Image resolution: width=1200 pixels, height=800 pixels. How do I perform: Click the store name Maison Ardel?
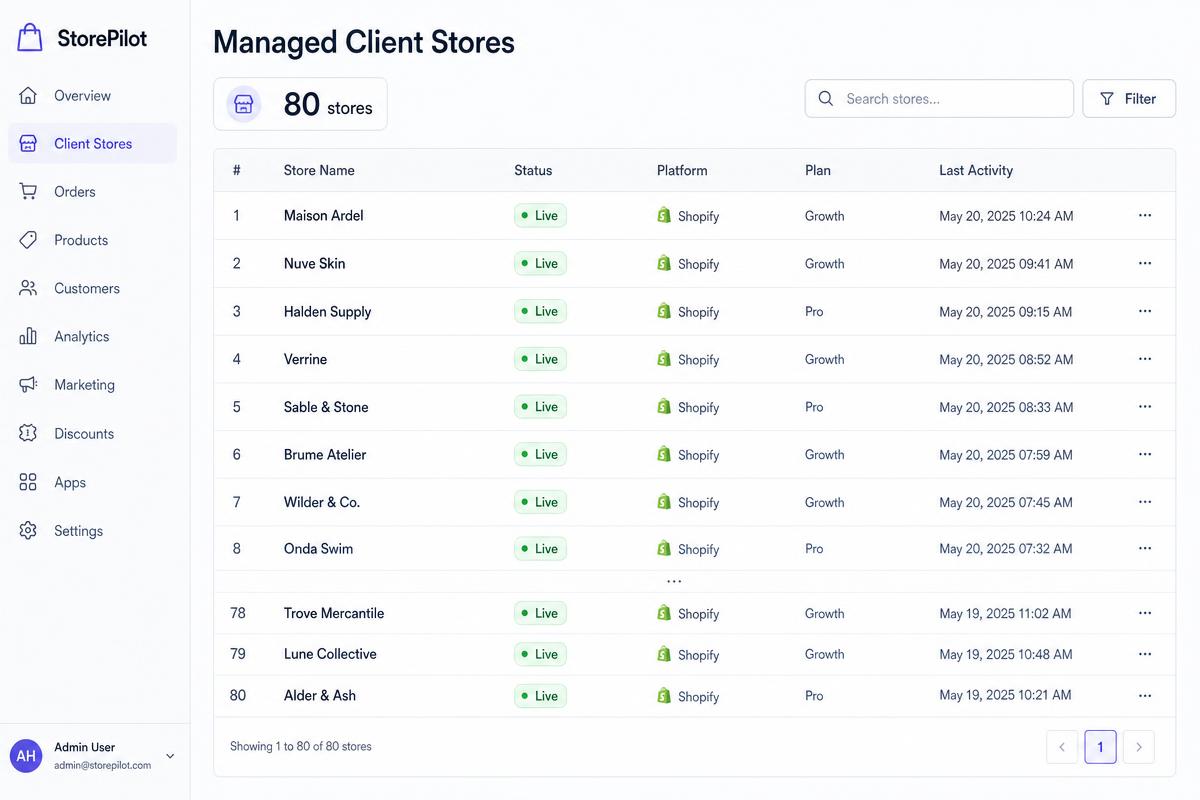(x=324, y=215)
